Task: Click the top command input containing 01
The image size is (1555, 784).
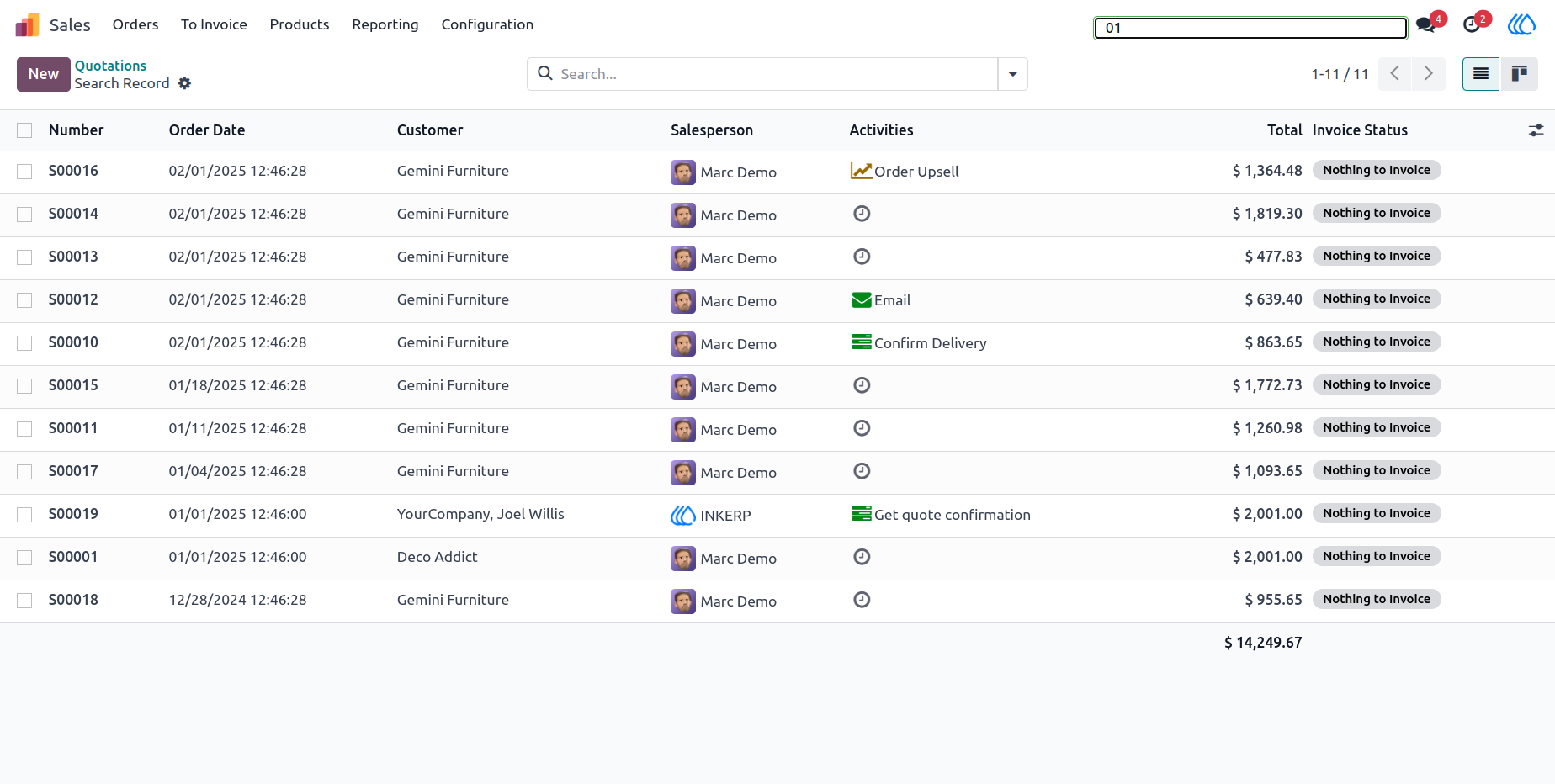Action: tap(1250, 28)
